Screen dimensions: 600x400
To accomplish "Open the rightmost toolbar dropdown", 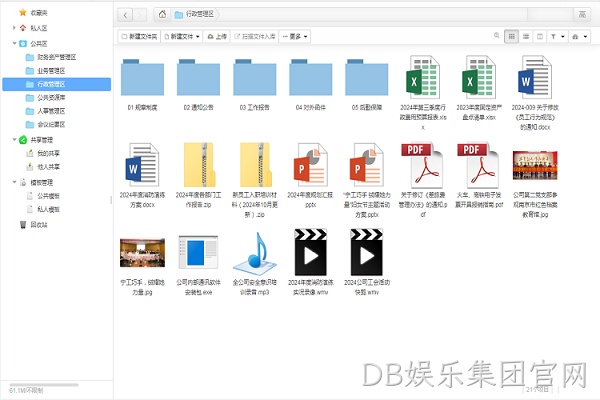I will [579, 36].
